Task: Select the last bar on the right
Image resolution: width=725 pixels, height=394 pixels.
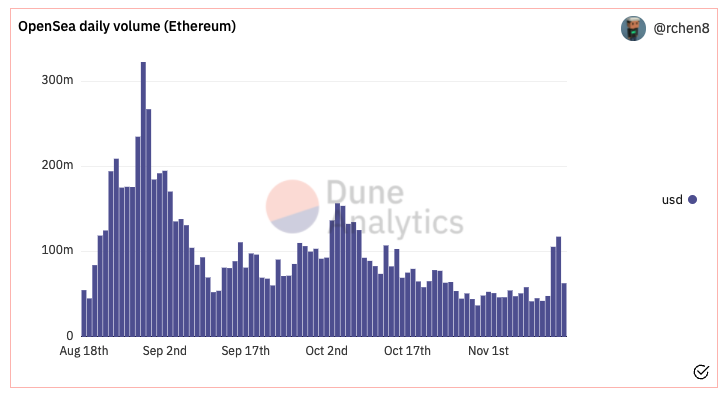Action: coord(564,310)
